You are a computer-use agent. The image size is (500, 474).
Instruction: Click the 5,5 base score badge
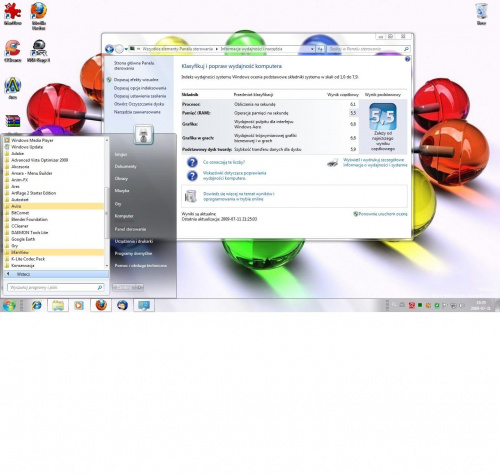(383, 117)
